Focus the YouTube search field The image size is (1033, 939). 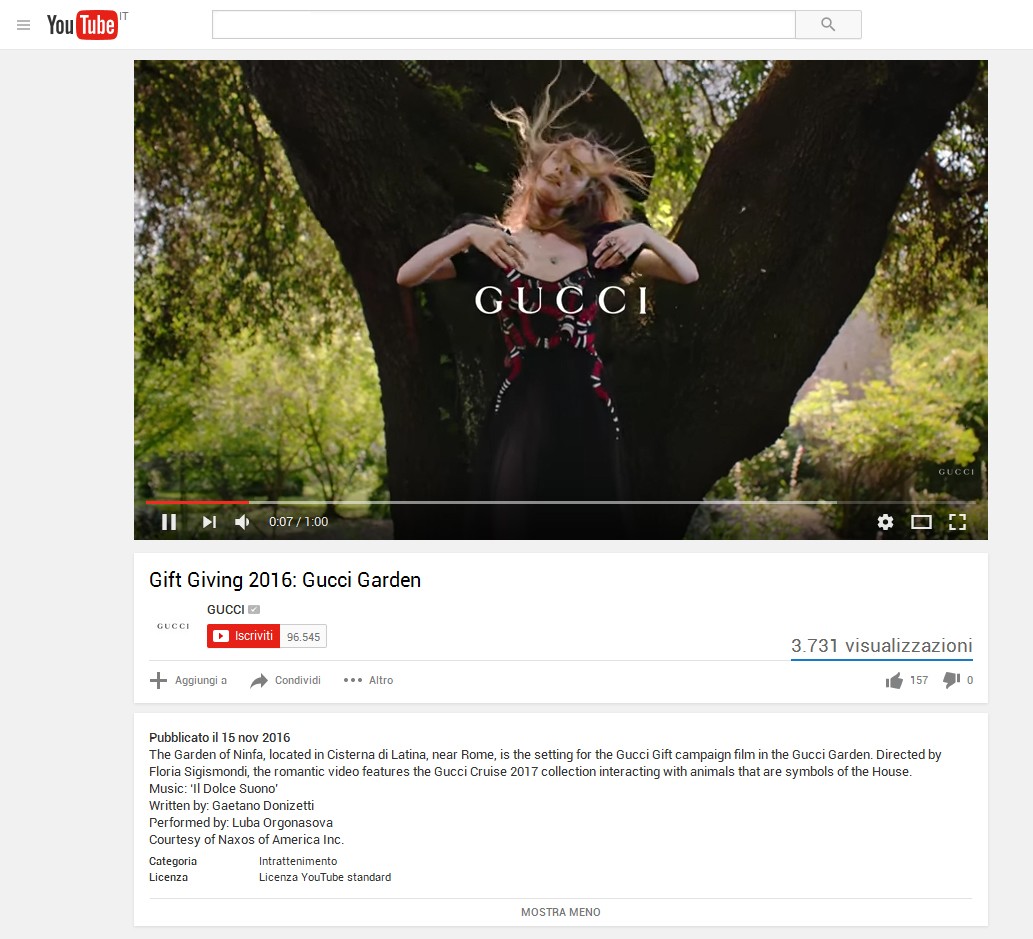tap(503, 24)
